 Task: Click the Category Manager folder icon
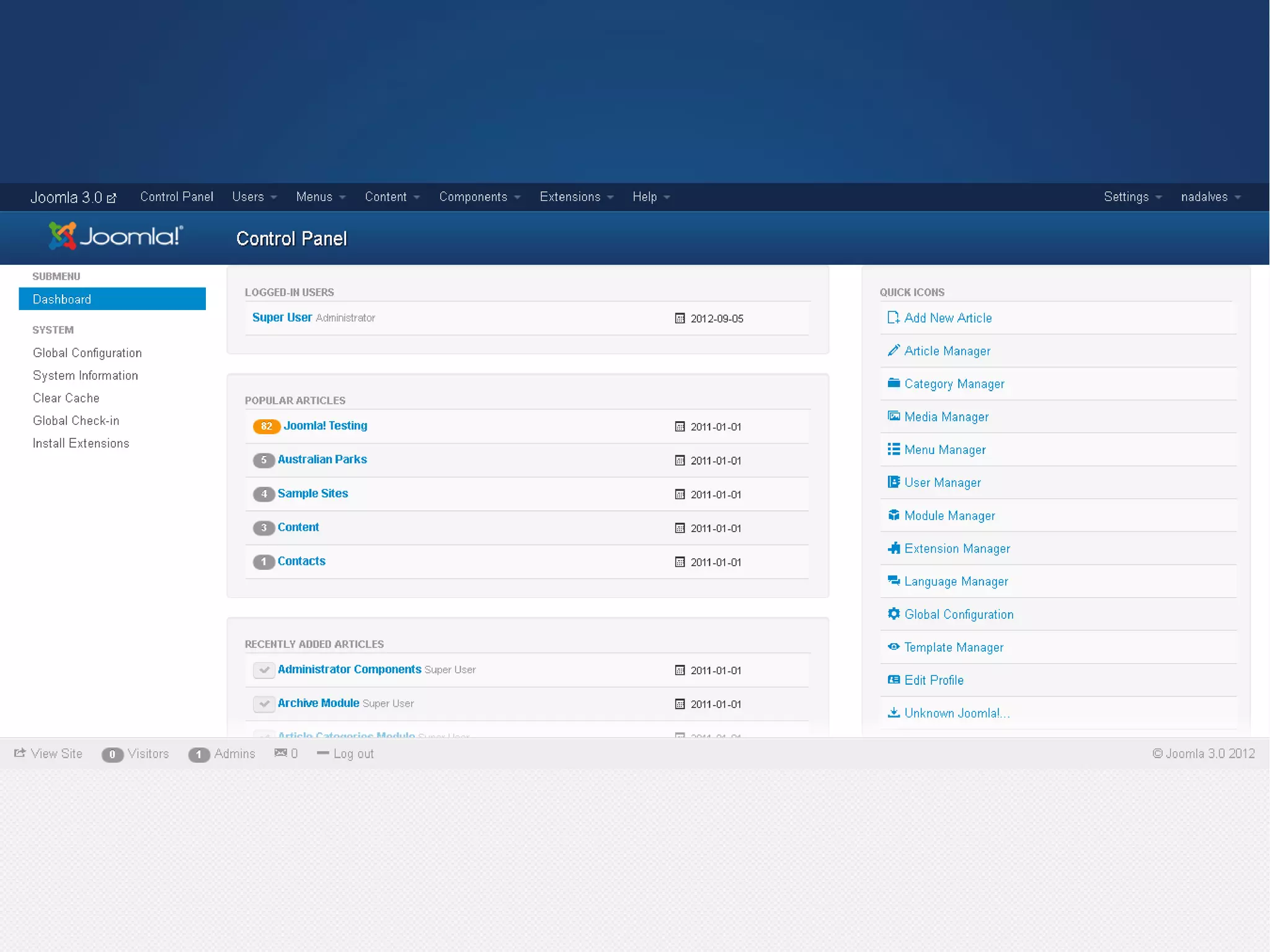click(x=893, y=383)
